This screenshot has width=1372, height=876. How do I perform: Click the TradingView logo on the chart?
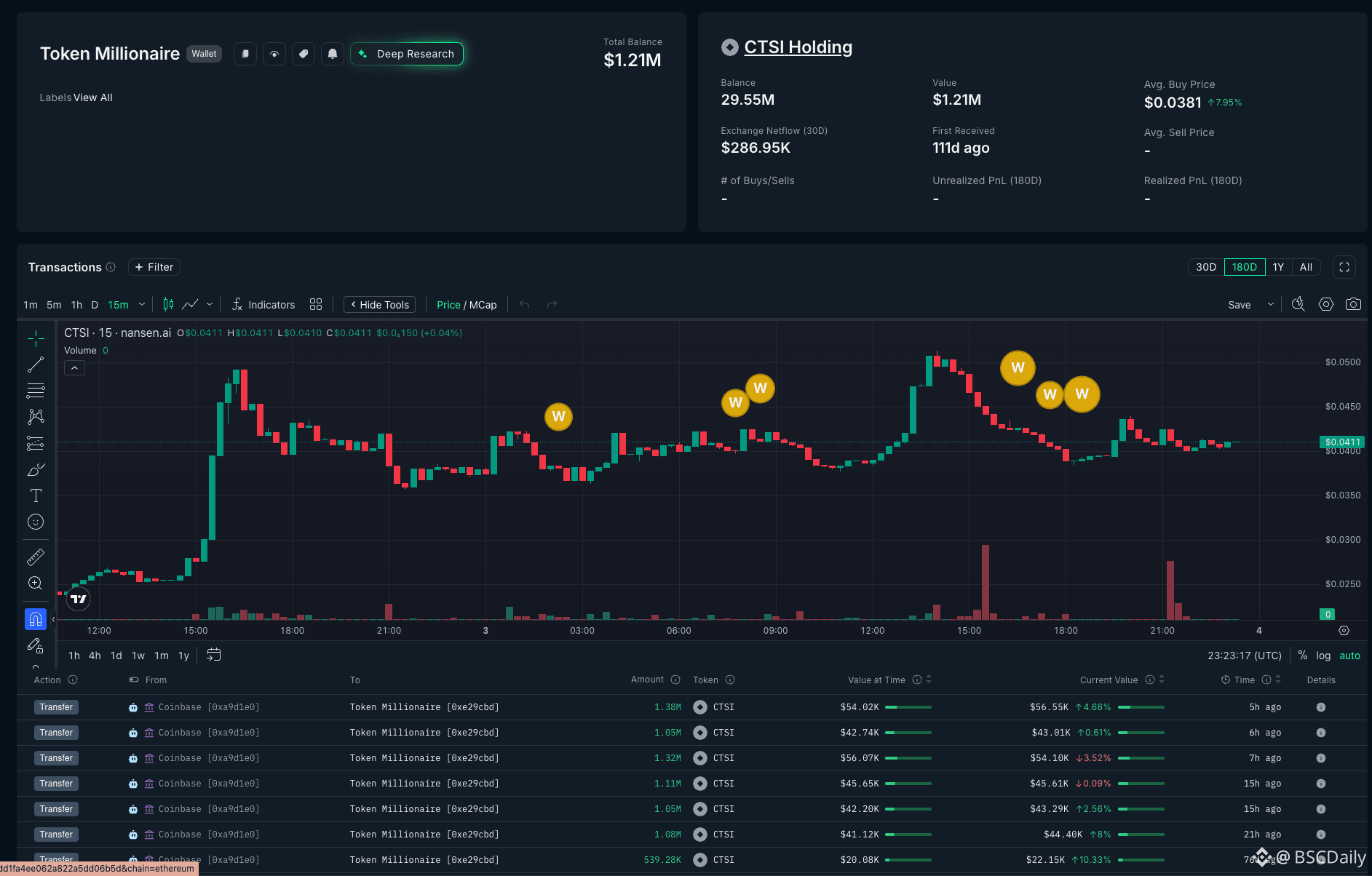coord(79,599)
